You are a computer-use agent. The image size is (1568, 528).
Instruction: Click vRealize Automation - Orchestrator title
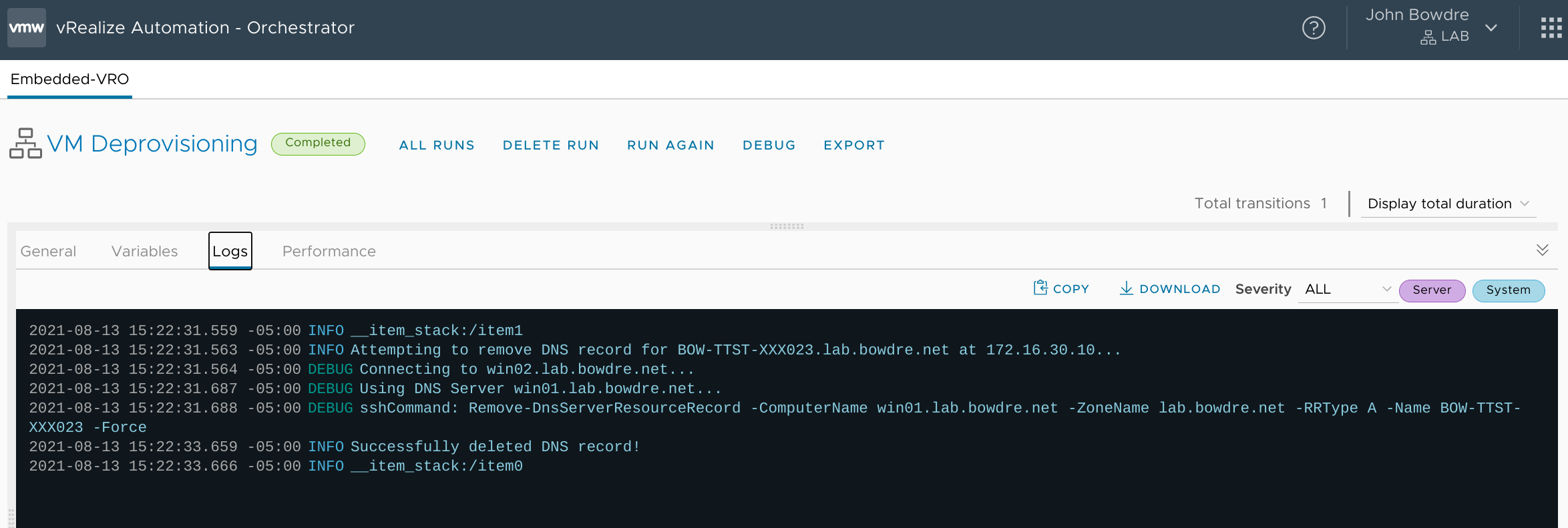point(205,27)
